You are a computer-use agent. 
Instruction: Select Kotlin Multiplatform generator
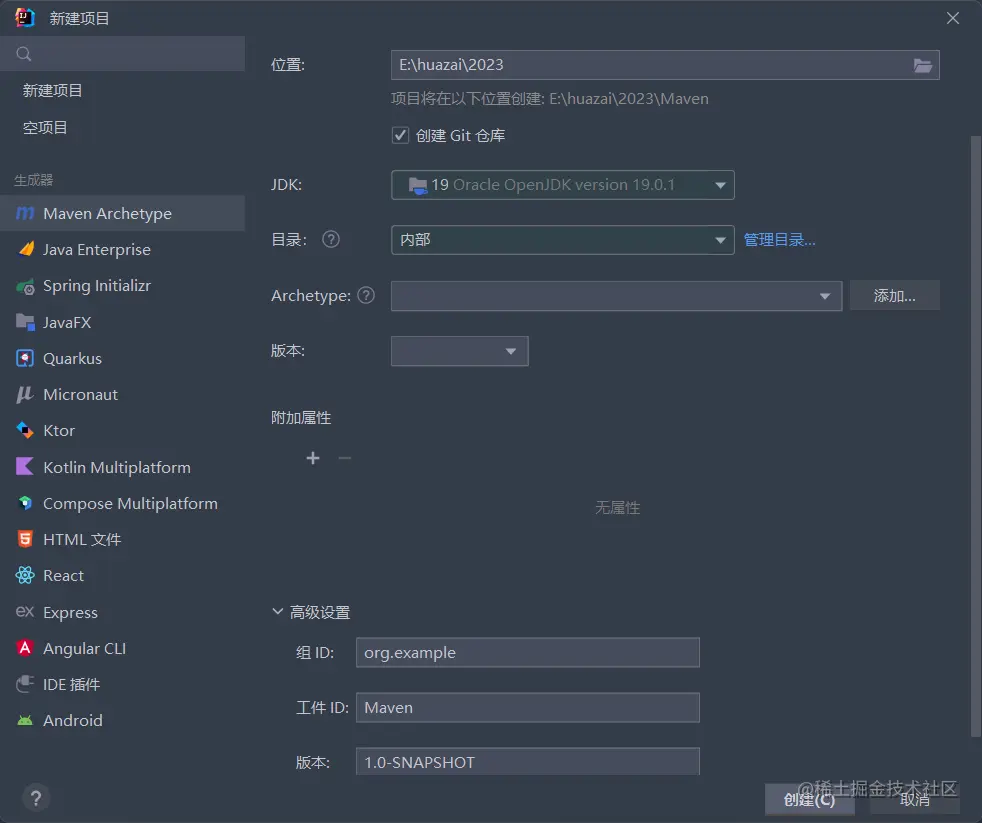click(x=122, y=467)
